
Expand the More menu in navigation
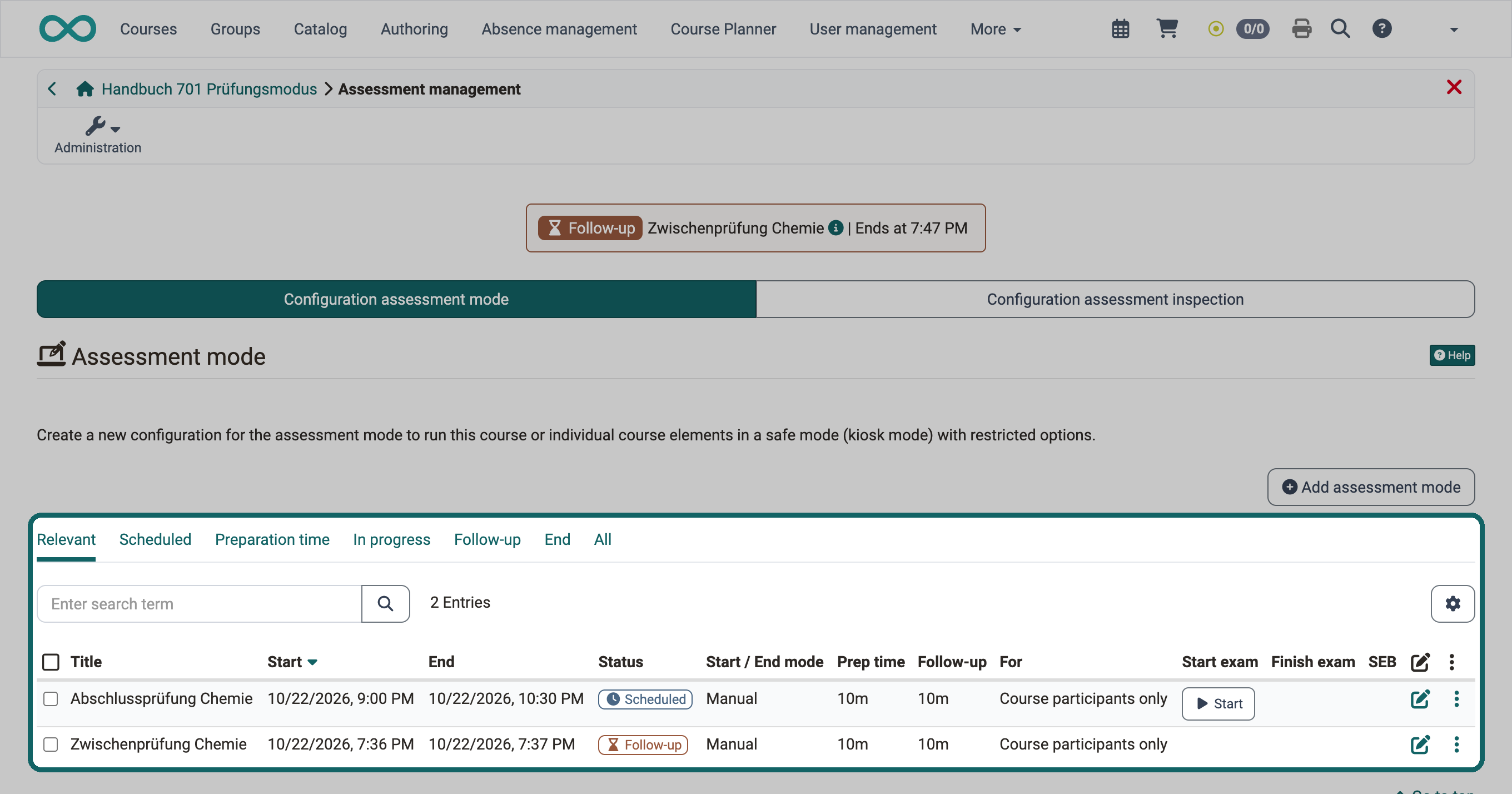(x=996, y=29)
